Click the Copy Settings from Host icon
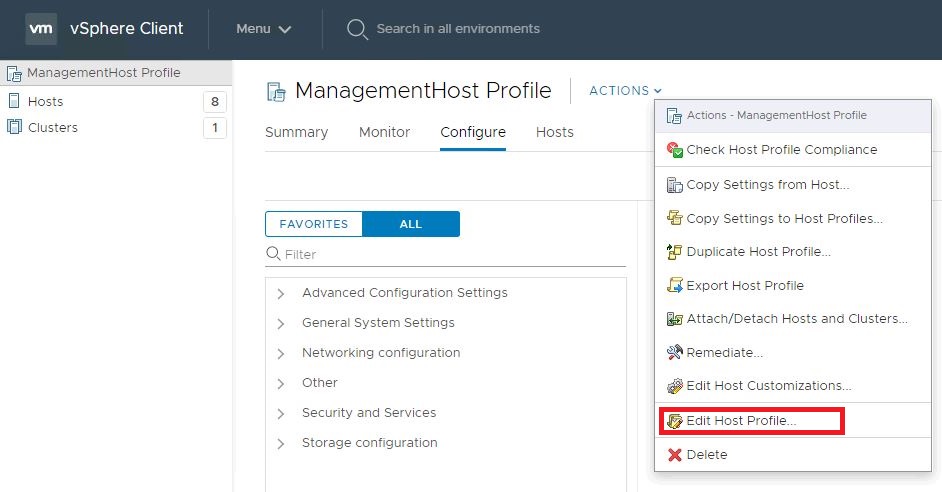942x492 pixels. coord(674,185)
